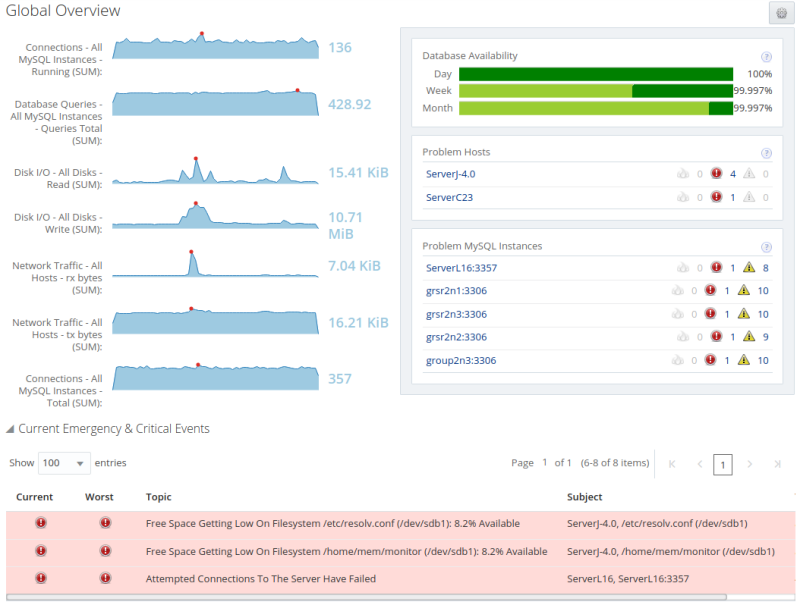Open help icon for Problem MySQL Instances
The width and height of the screenshot is (800, 605).
[766, 247]
